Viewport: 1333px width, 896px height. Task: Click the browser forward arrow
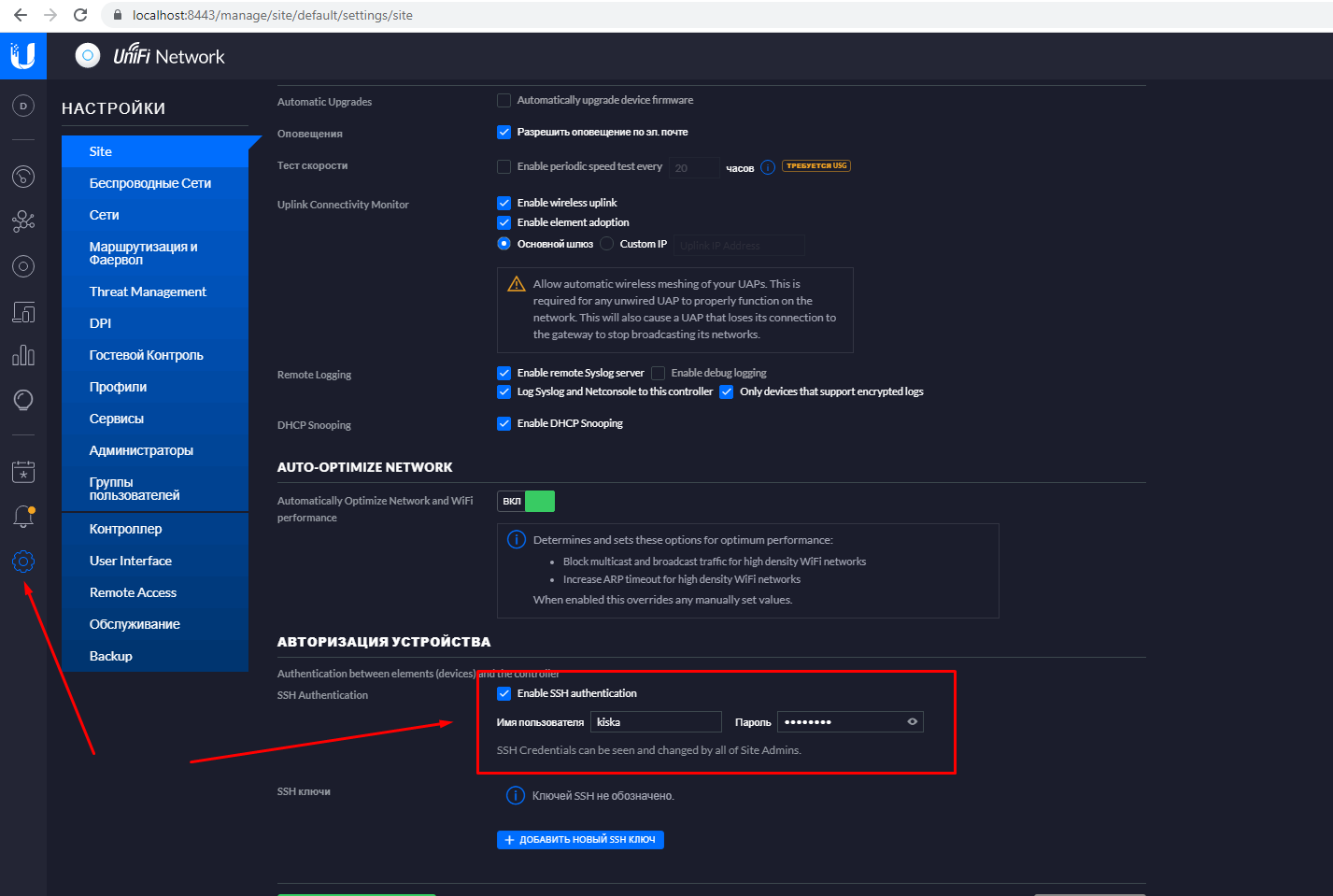click(50, 15)
